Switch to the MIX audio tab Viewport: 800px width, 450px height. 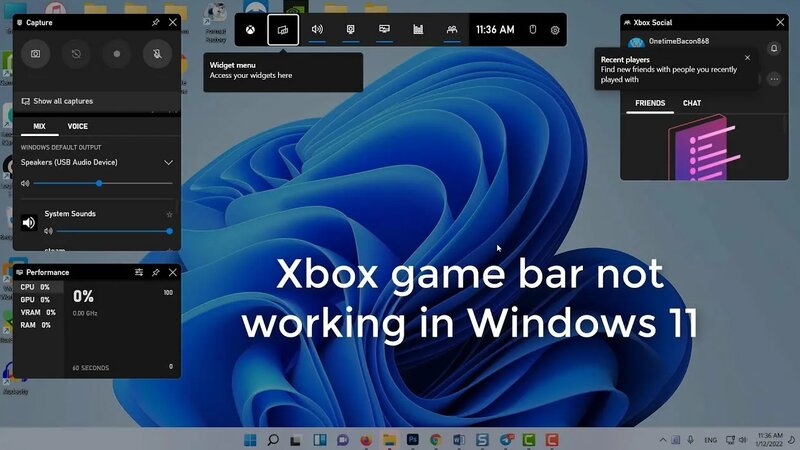tap(39, 126)
